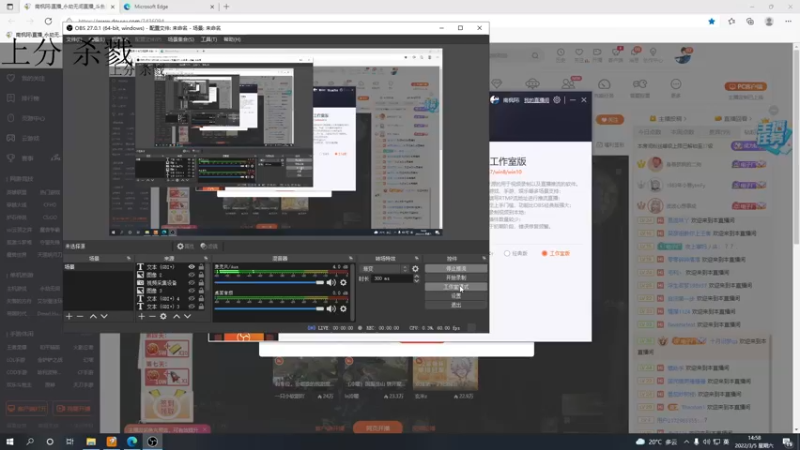Add page to favorites with star icon
The width and height of the screenshot is (800, 450).
(x=712, y=21)
